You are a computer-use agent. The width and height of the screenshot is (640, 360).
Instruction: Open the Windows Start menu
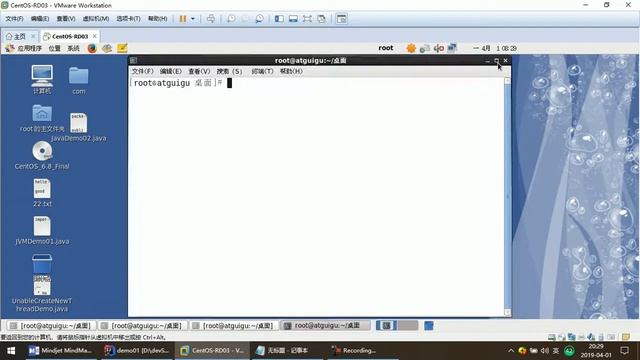[11, 351]
